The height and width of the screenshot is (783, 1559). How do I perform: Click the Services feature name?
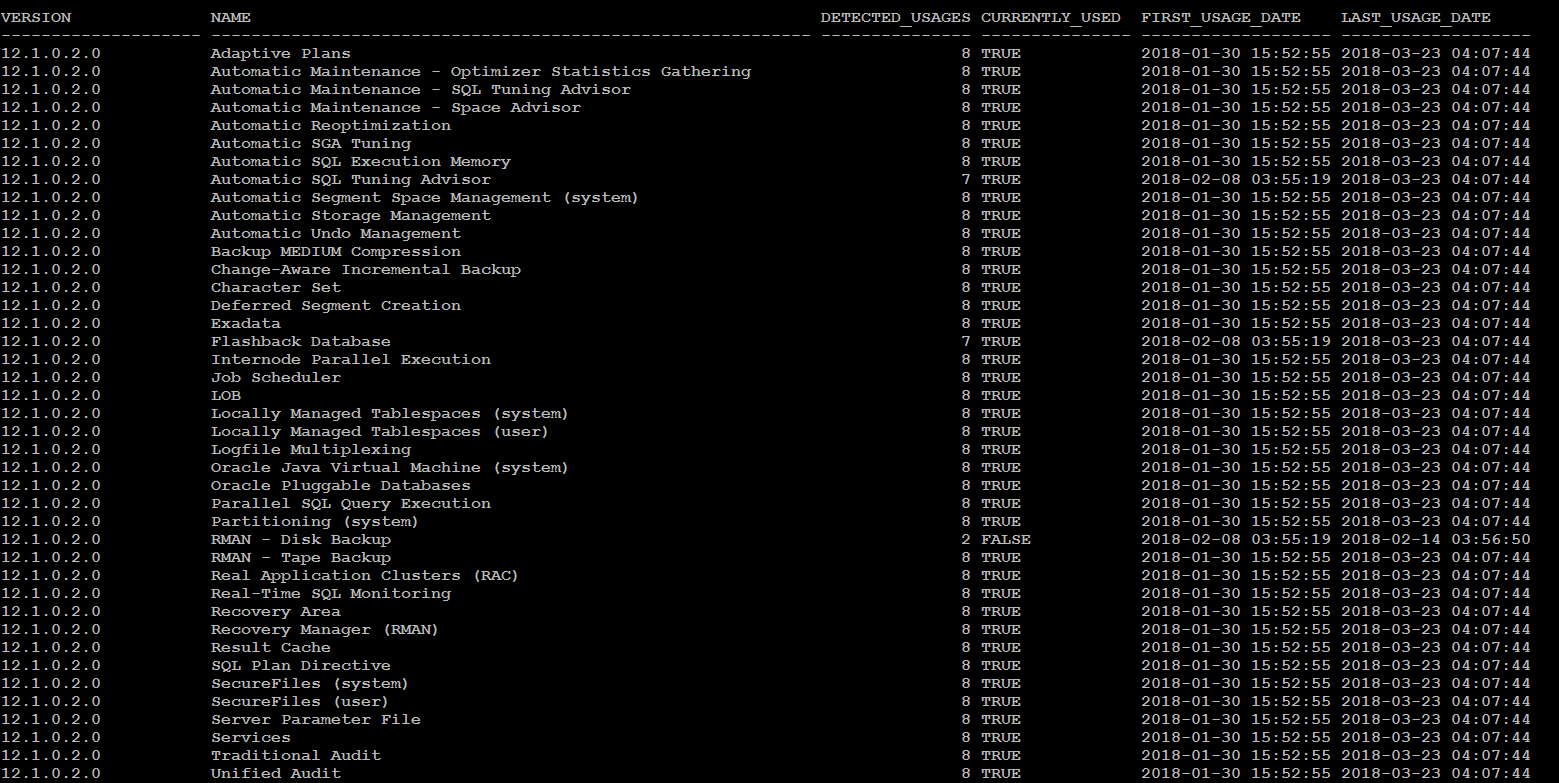251,737
